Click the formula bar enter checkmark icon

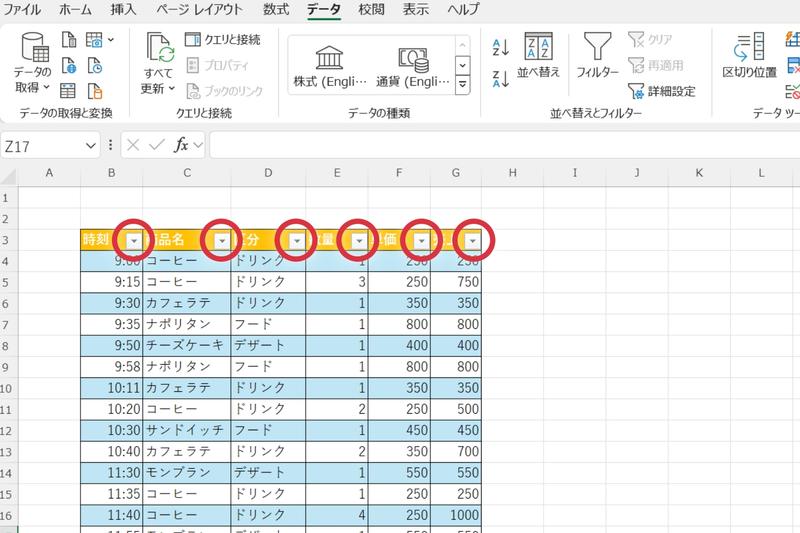[x=157, y=145]
